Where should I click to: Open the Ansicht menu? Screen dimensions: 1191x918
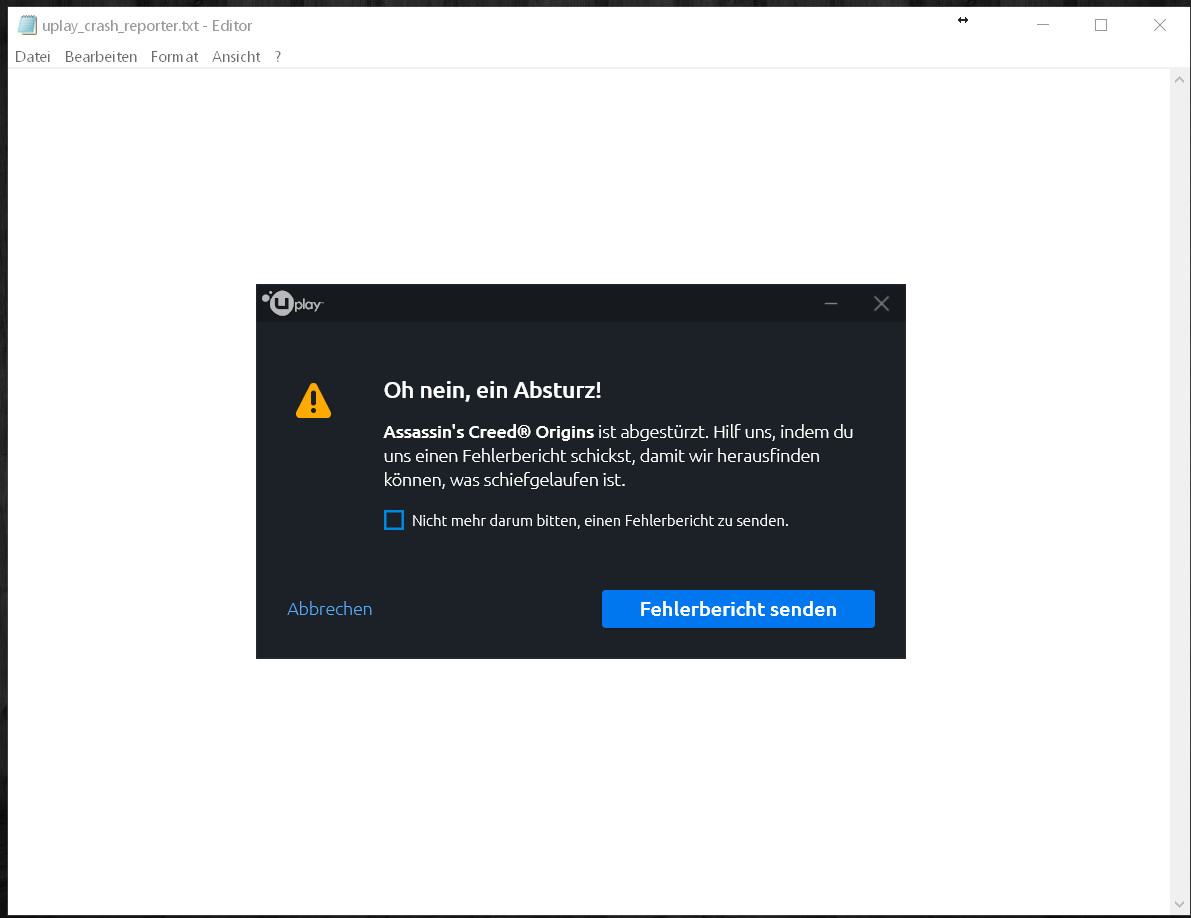[x=236, y=57]
